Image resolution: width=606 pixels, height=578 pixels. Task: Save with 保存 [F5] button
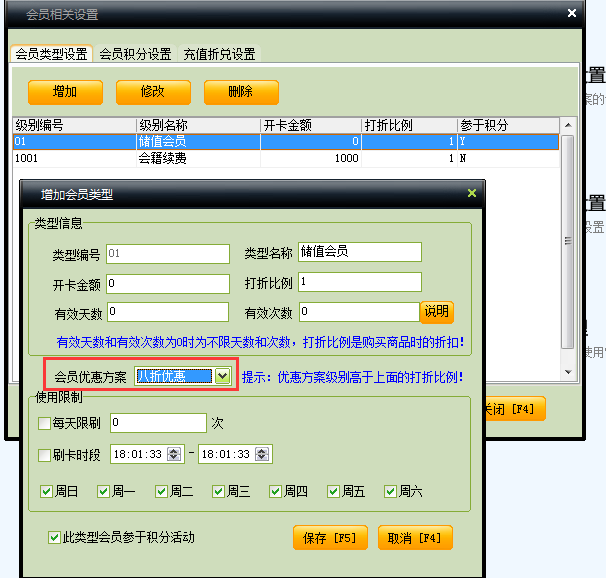tap(330, 538)
